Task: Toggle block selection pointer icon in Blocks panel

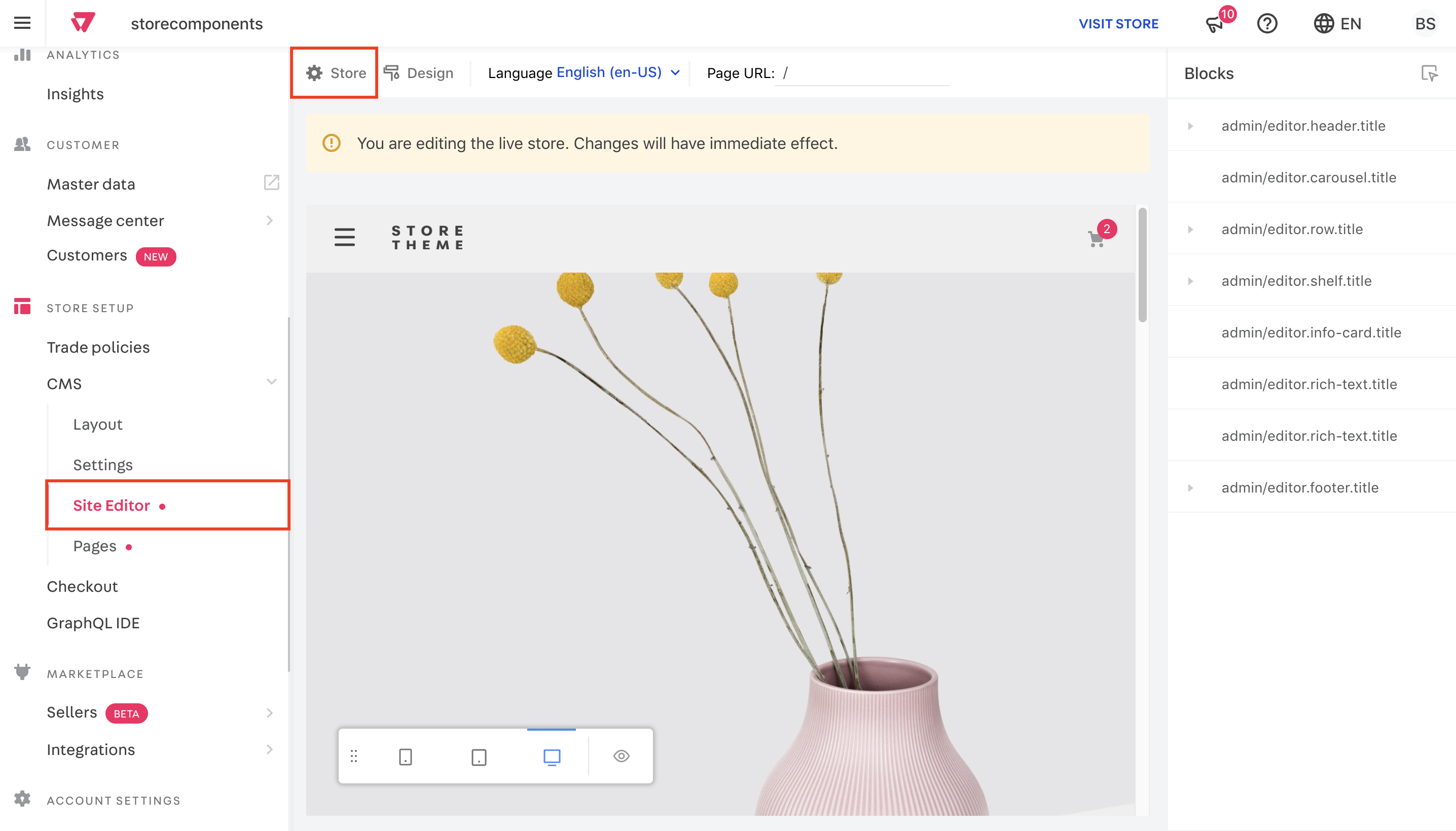Action: point(1429,73)
